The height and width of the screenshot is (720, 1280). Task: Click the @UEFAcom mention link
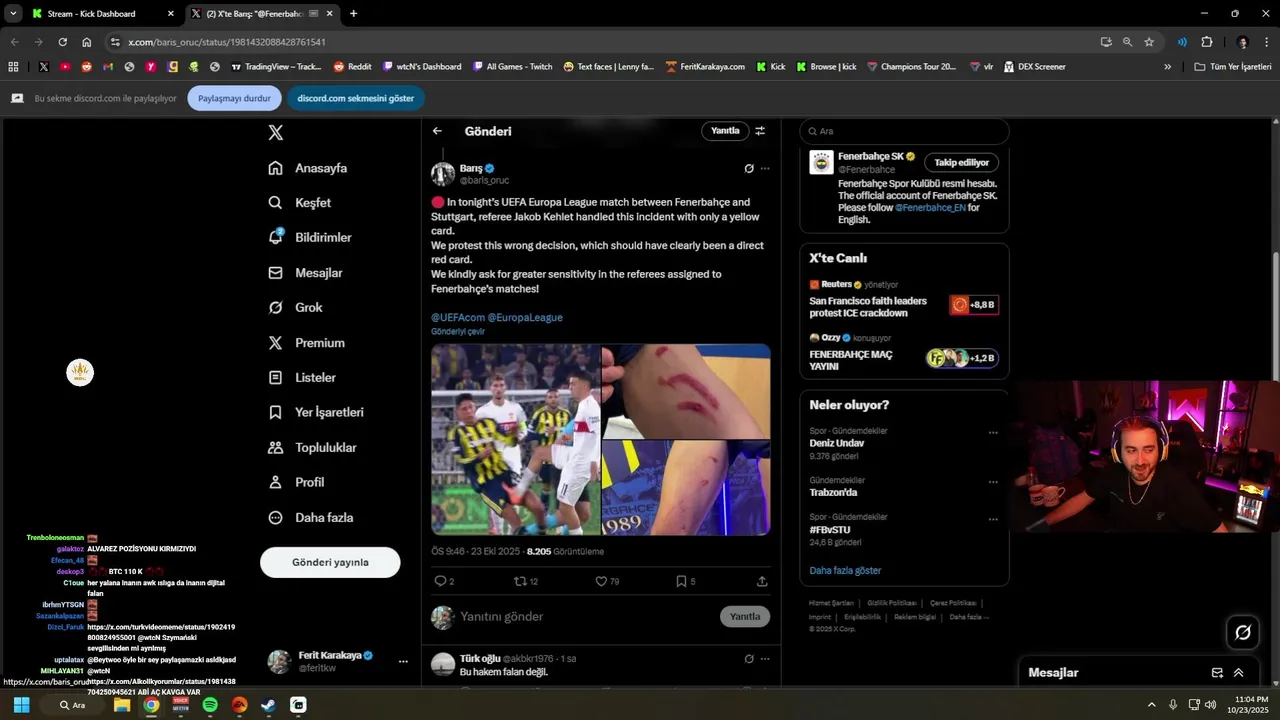(x=458, y=317)
